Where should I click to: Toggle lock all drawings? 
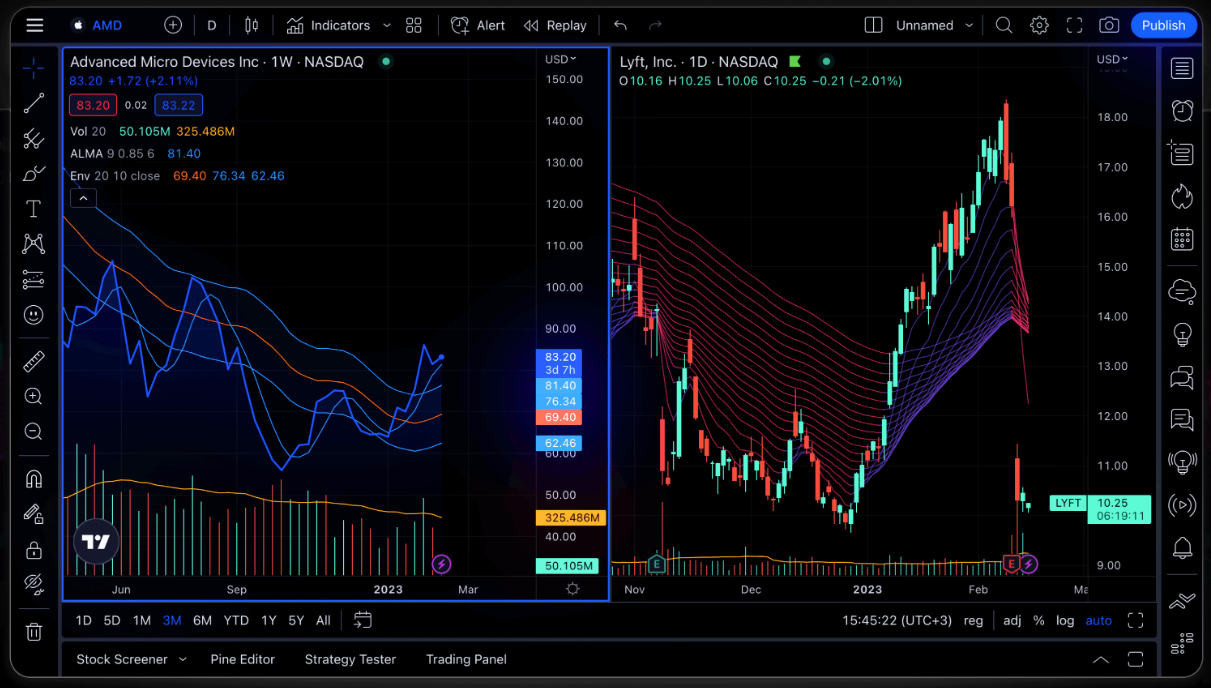pos(33,550)
